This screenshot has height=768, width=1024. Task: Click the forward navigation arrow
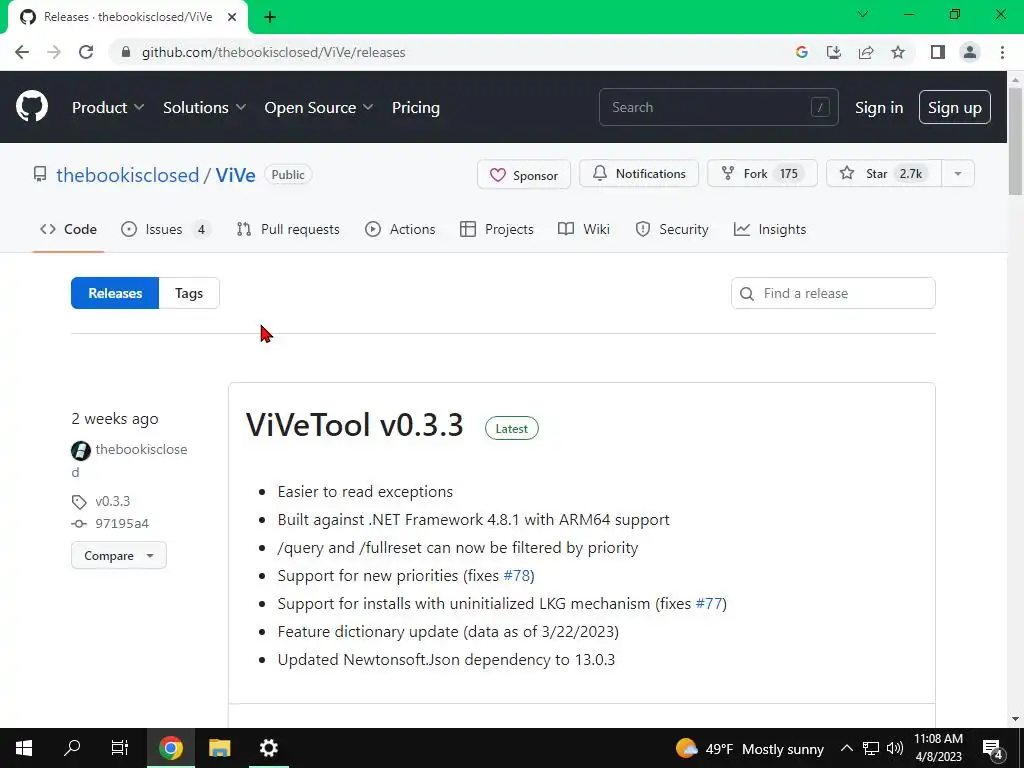pos(54,52)
